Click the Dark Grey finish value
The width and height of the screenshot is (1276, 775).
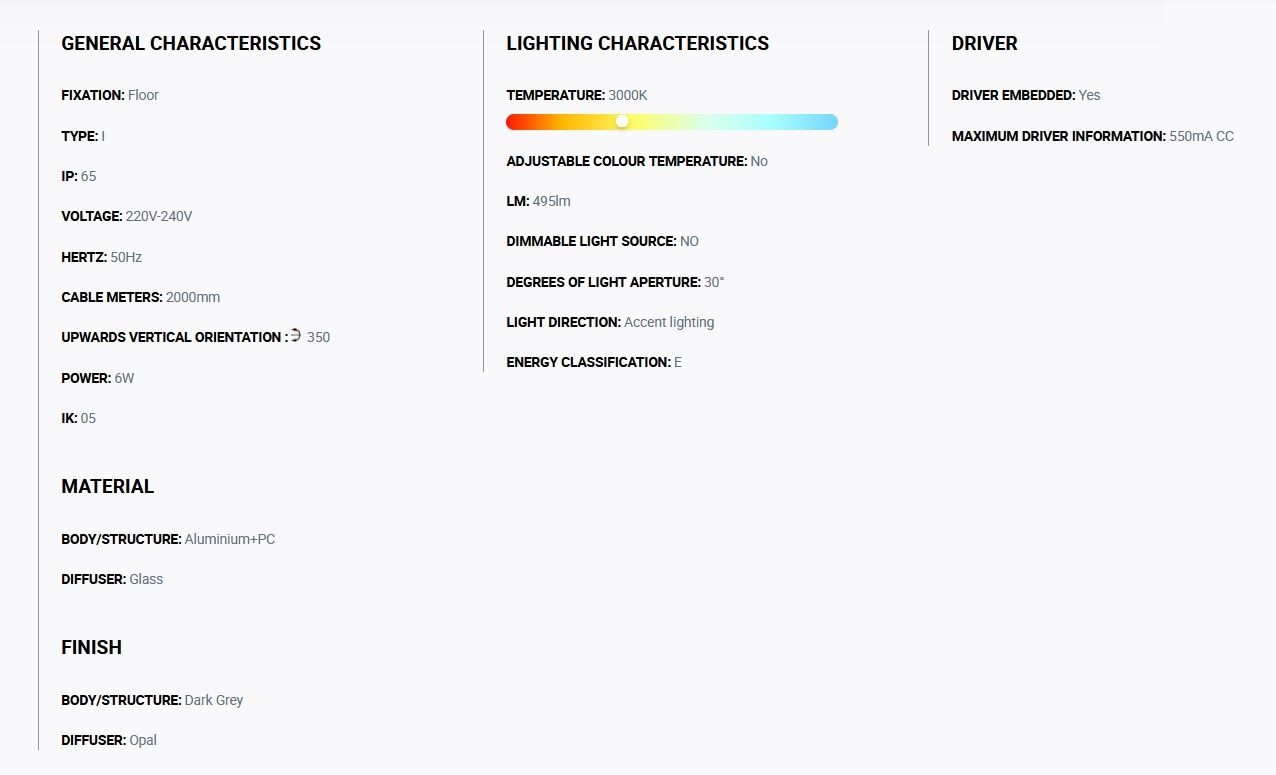pos(214,700)
